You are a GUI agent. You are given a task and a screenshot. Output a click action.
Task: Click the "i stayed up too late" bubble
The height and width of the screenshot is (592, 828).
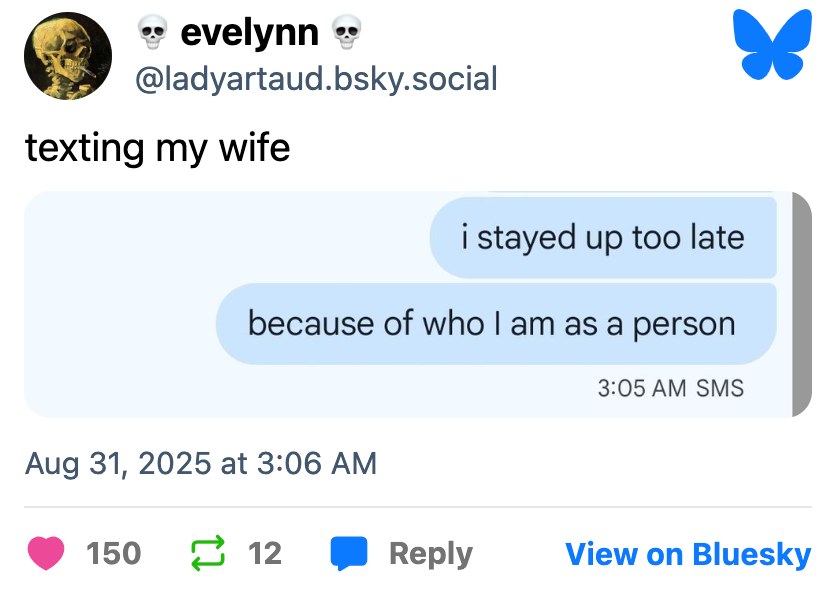point(603,238)
